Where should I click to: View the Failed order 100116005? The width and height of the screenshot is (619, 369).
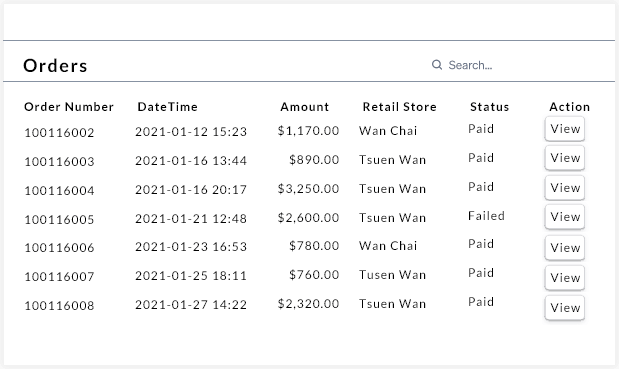pos(565,217)
